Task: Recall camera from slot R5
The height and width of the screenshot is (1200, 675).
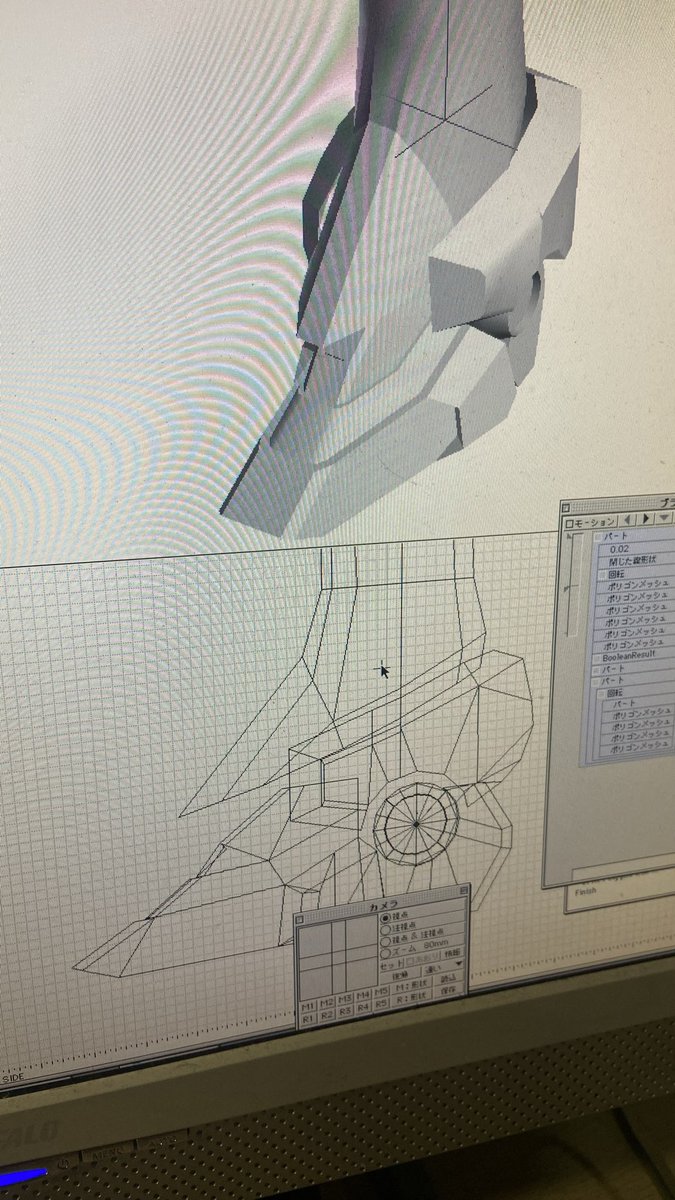Action: pyautogui.click(x=381, y=1003)
